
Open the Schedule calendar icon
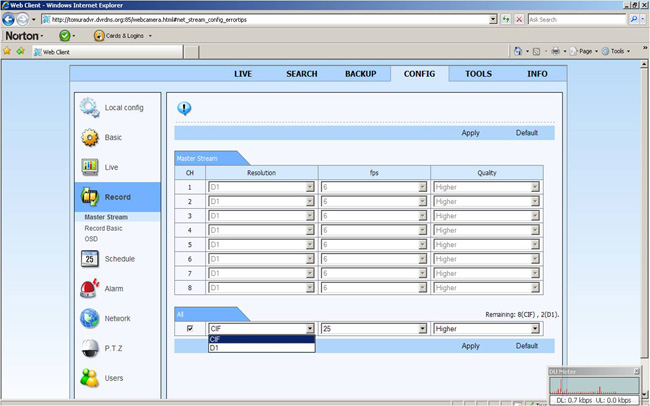pos(90,259)
